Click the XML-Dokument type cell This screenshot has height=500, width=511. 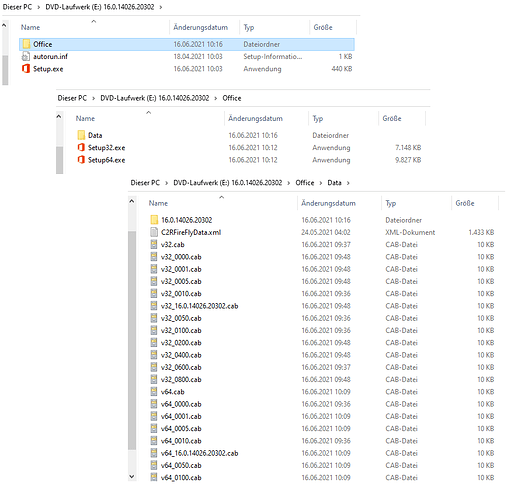tap(410, 232)
